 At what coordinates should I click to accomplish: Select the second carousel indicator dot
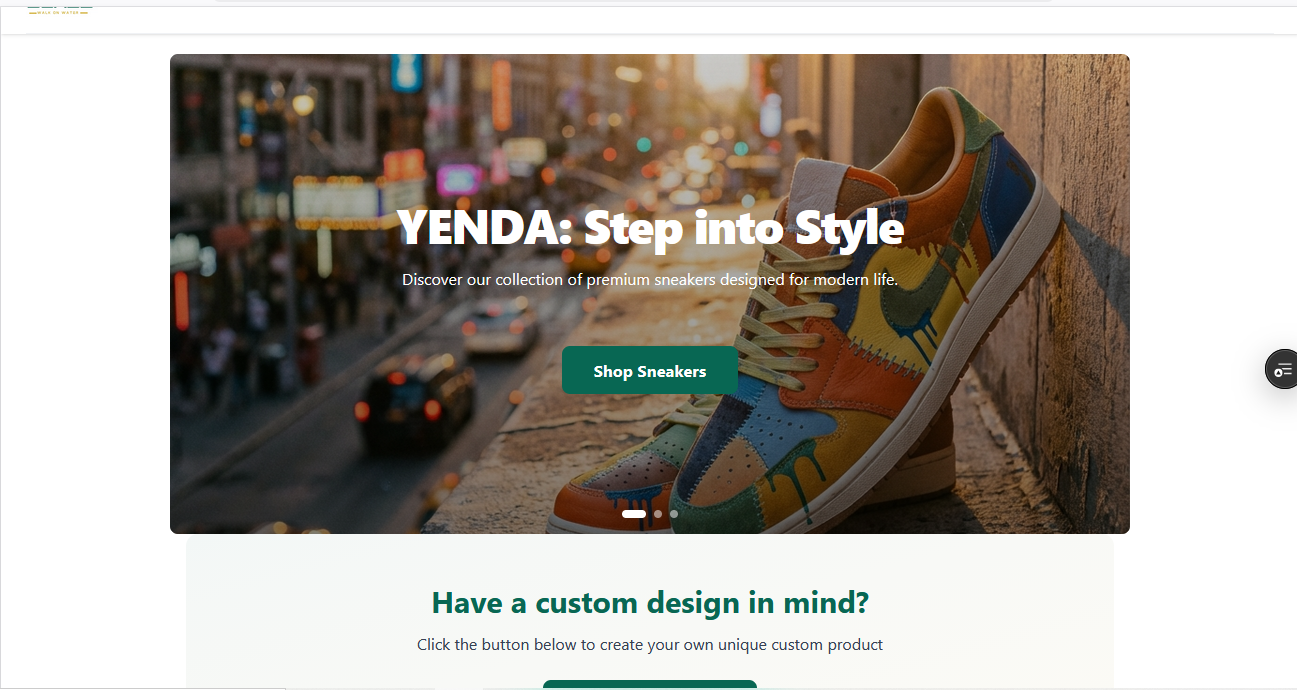[x=657, y=514]
